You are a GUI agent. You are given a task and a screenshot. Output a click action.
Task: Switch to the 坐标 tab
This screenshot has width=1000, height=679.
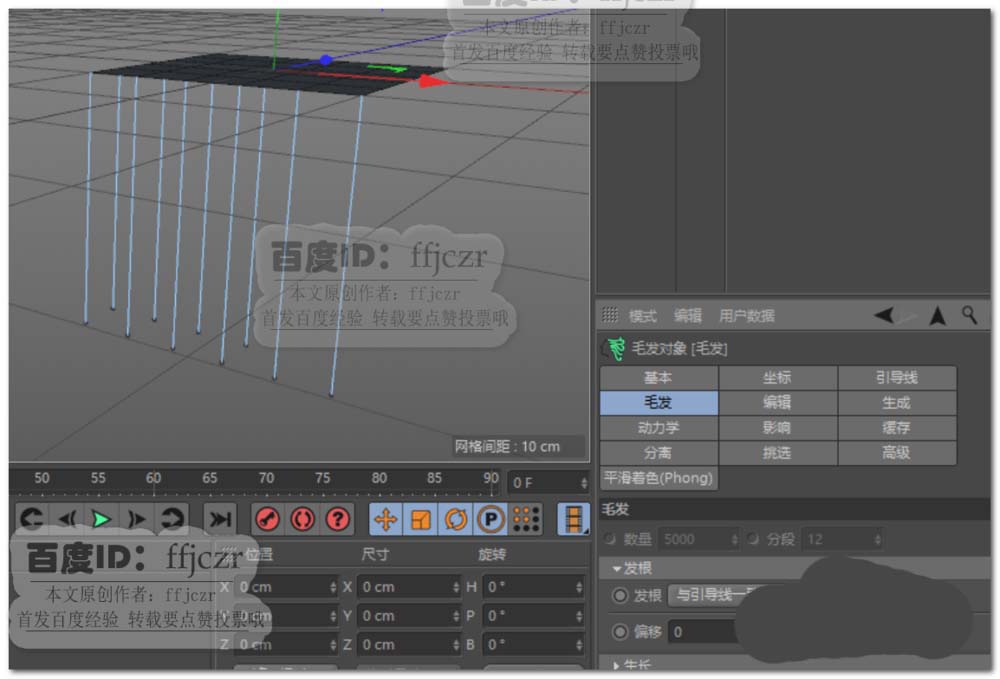pos(777,377)
